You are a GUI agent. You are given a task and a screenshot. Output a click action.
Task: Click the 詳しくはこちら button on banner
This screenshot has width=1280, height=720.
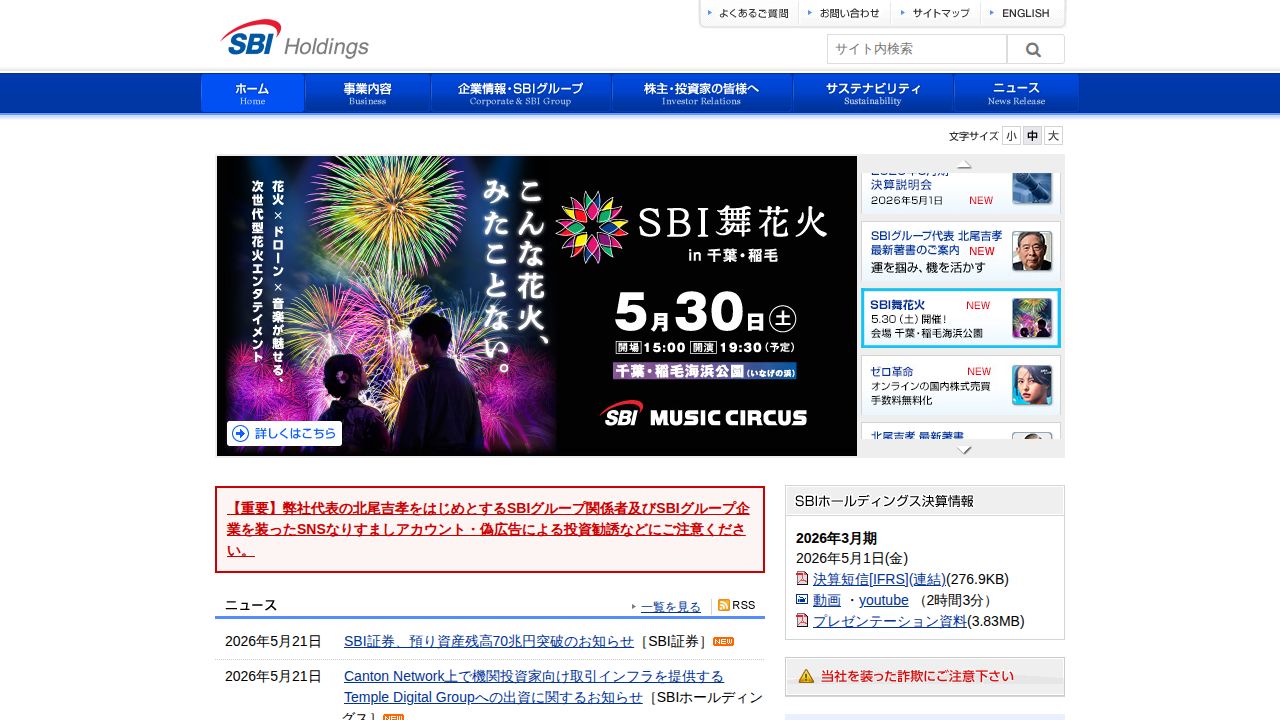(x=284, y=433)
